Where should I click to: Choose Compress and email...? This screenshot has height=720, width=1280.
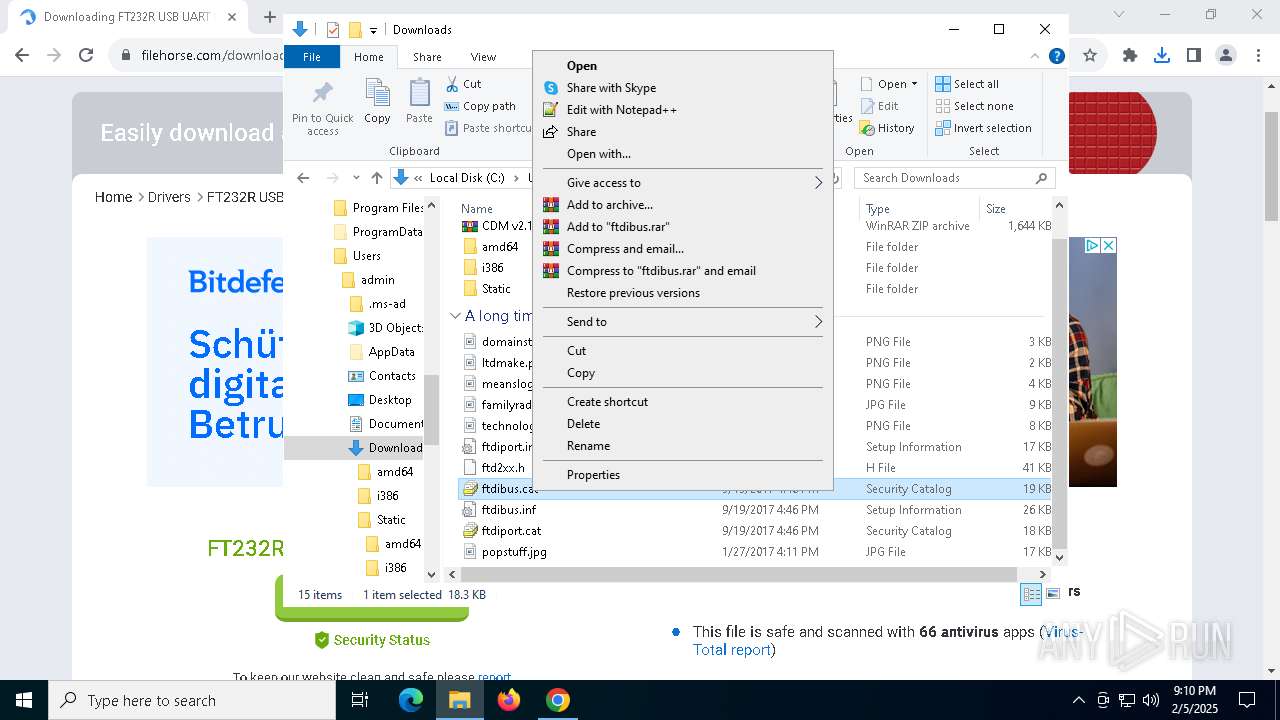tap(683, 249)
